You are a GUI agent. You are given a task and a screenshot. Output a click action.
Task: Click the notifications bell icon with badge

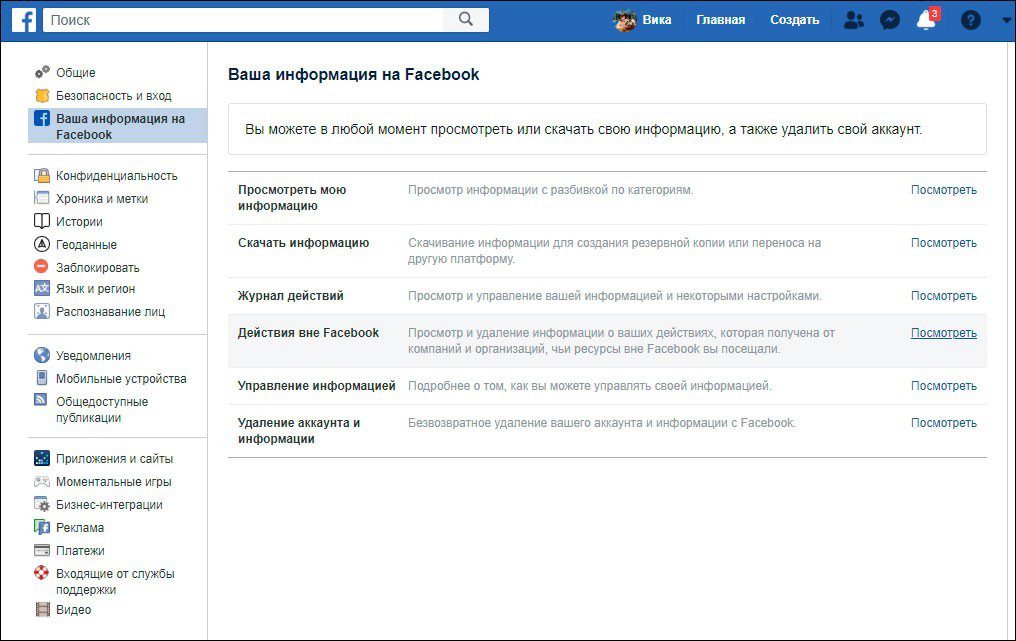click(x=925, y=19)
